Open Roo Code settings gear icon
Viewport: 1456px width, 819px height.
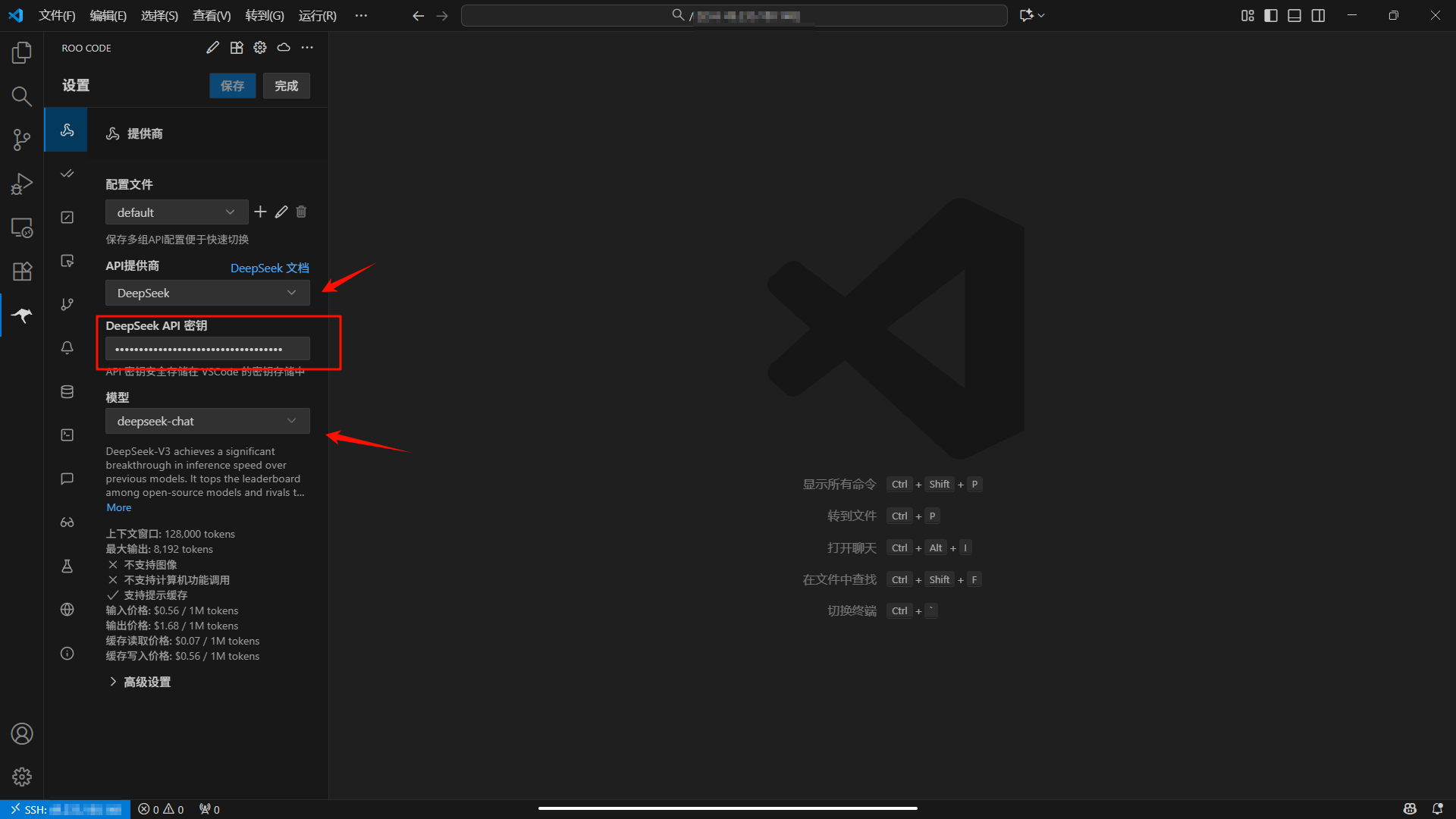[260, 48]
